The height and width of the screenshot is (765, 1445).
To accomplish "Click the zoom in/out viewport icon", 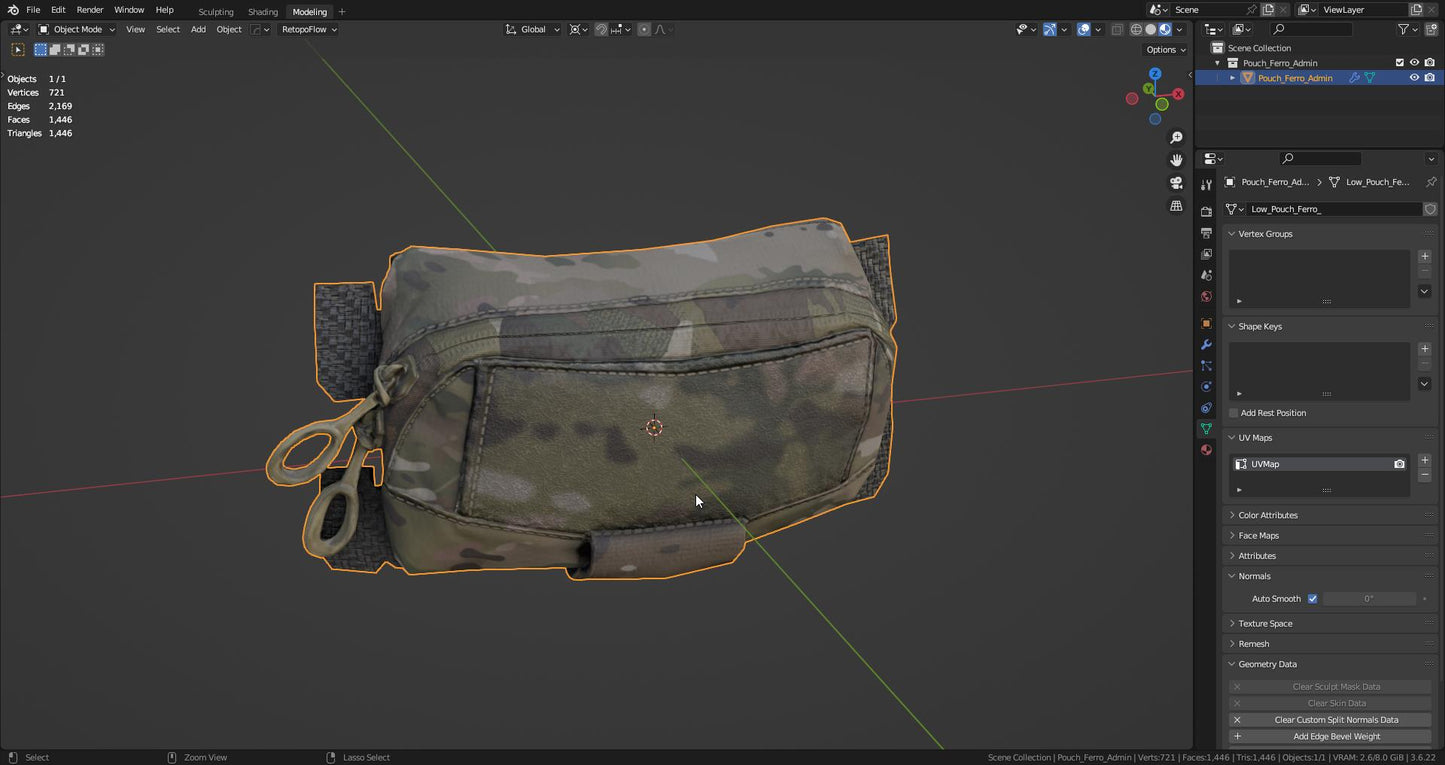I will pyautogui.click(x=1176, y=137).
